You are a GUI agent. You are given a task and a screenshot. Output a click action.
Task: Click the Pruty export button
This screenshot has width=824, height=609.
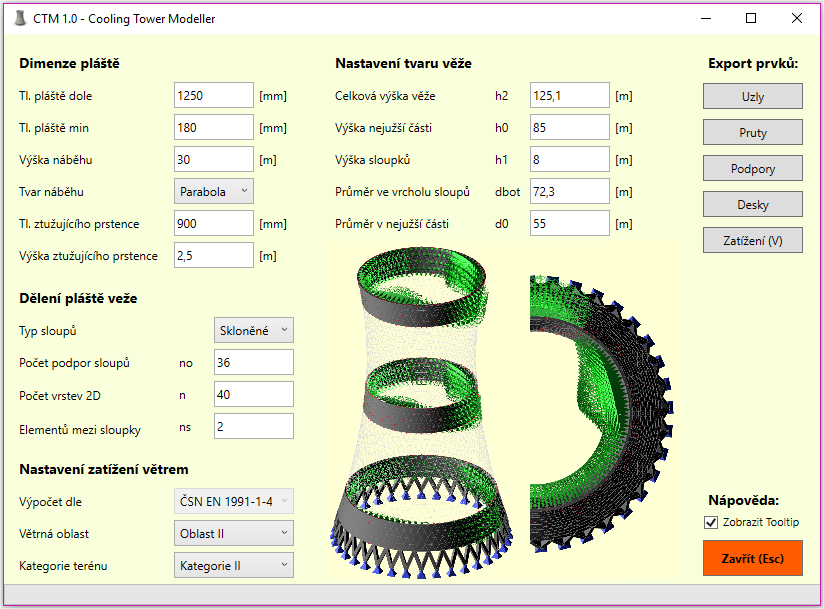[753, 132]
